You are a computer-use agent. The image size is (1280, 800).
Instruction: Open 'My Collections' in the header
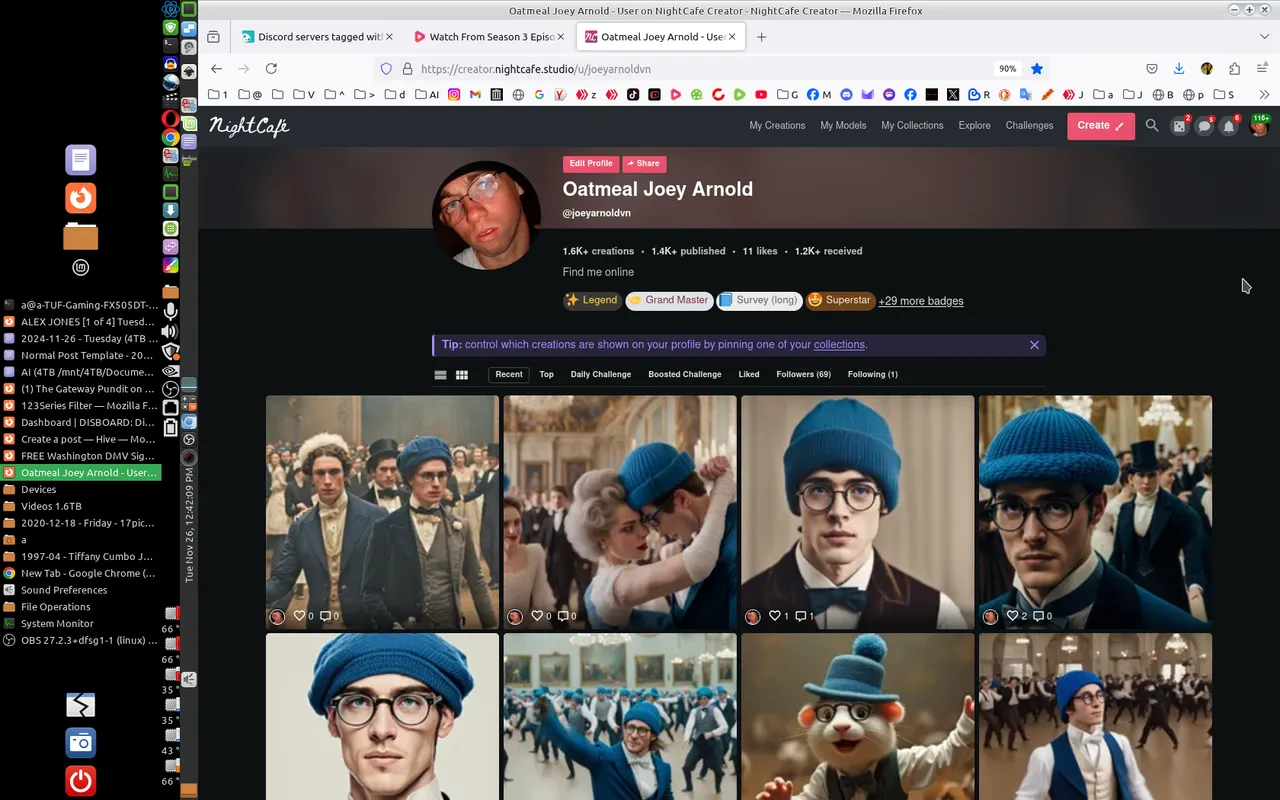coord(912,126)
